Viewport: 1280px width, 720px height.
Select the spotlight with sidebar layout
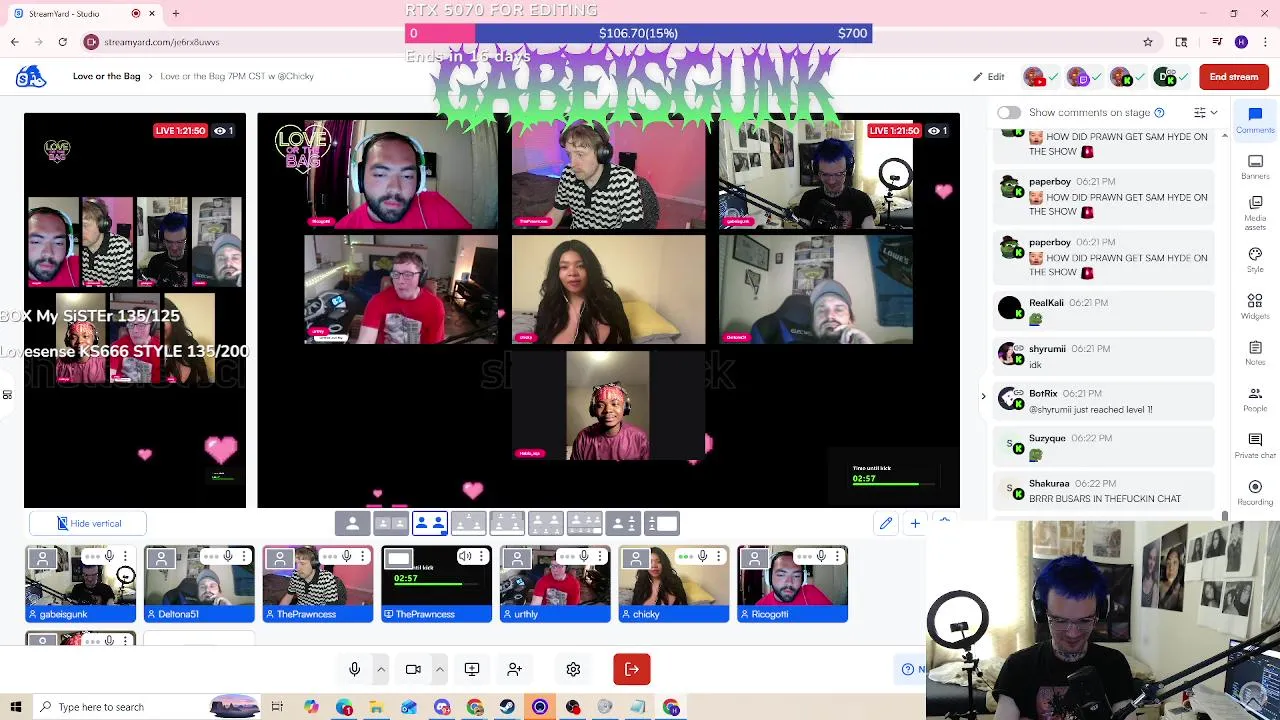pos(624,523)
